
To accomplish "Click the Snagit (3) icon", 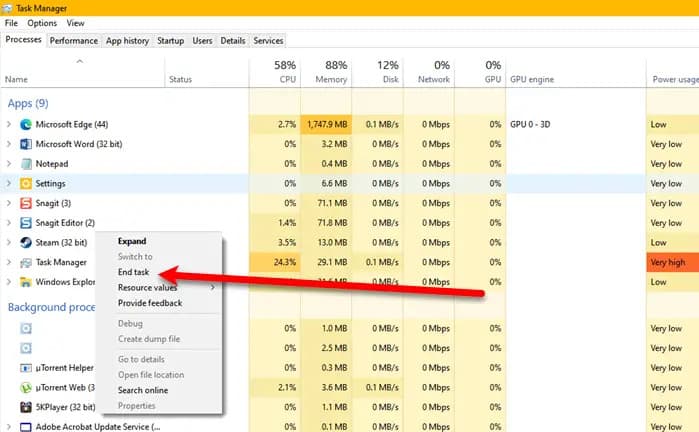I will (26, 203).
